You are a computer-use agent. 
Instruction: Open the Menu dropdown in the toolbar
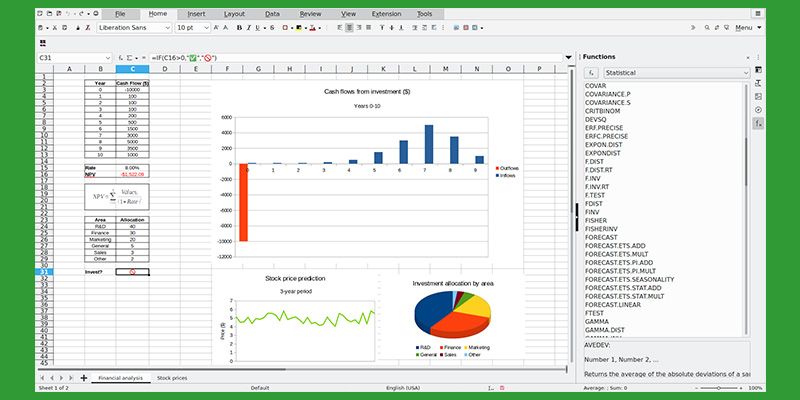[x=748, y=28]
